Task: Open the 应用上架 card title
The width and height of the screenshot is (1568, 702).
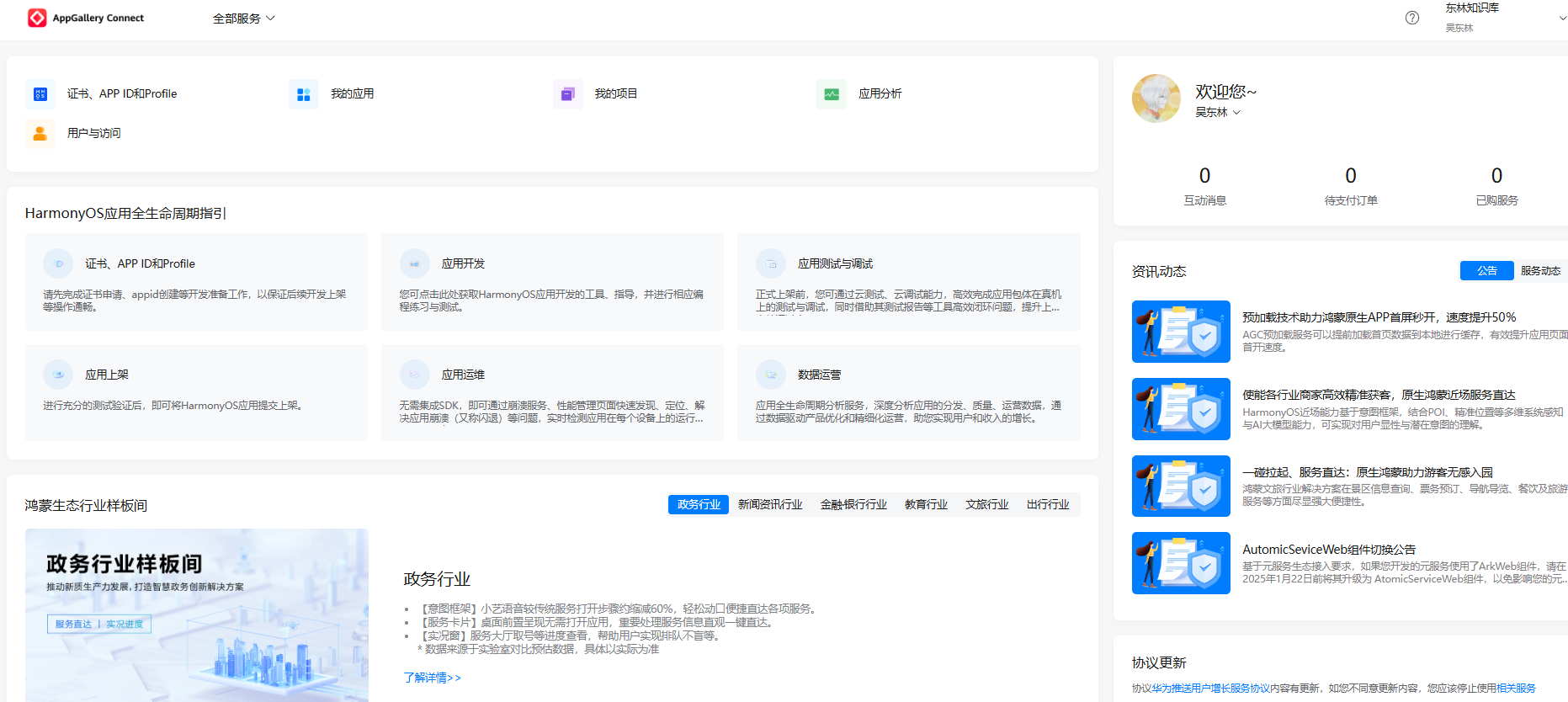Action: [107, 375]
